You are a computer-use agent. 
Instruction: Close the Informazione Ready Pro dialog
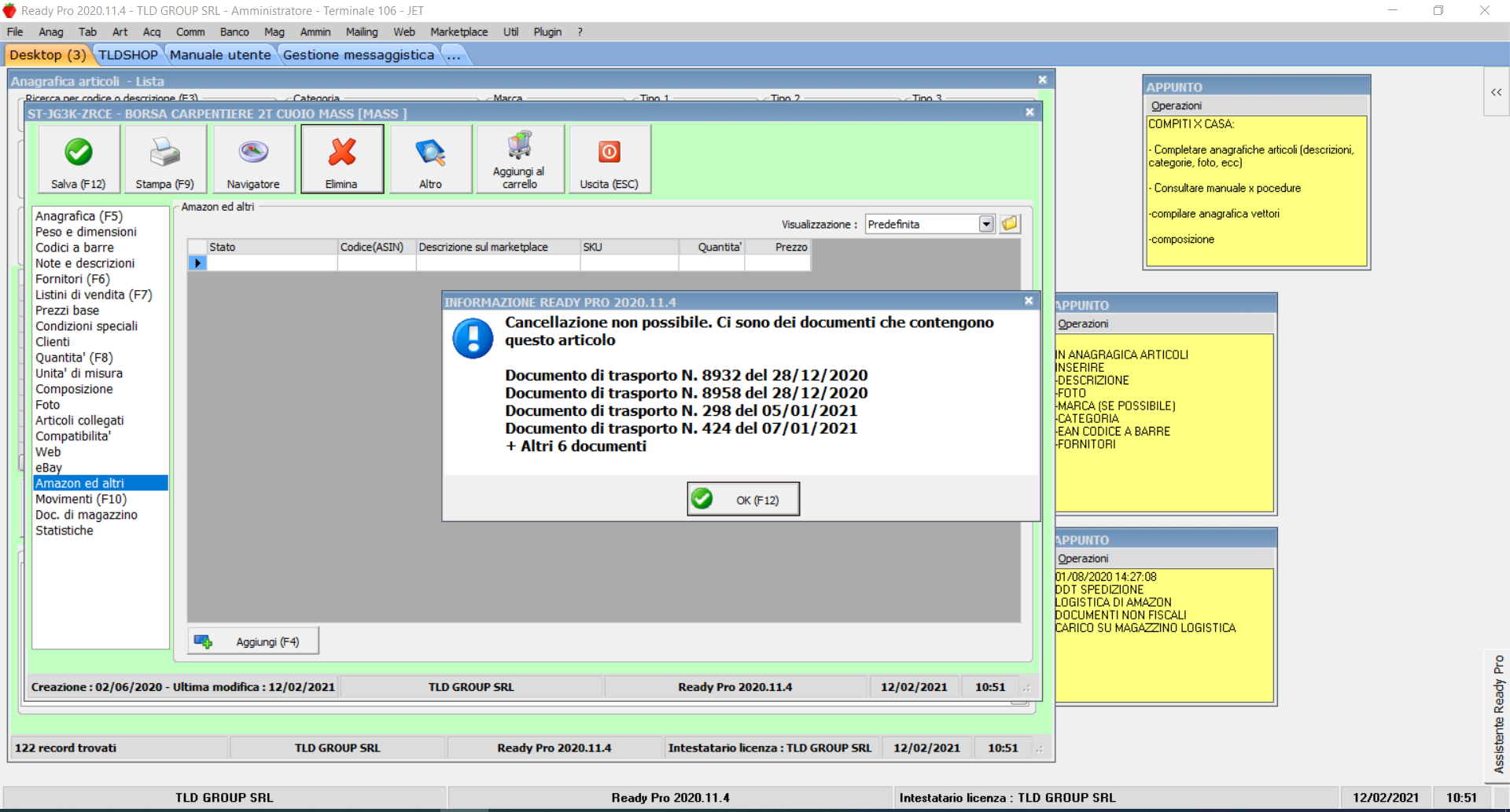pyautogui.click(x=1029, y=301)
